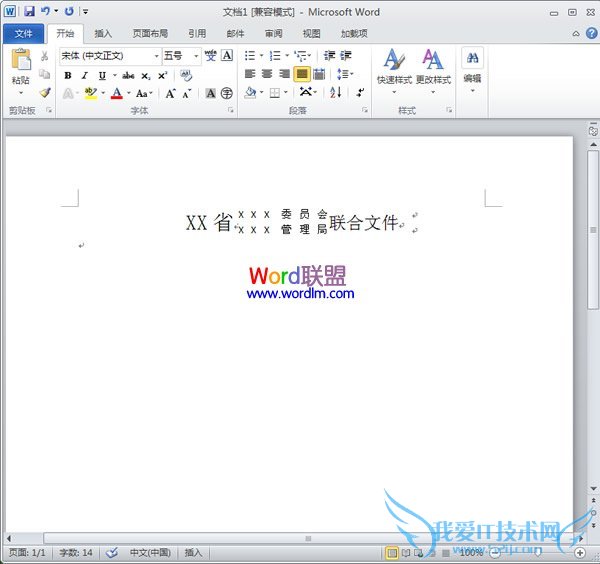Click the character border icon
This screenshot has width=600, height=564.
[227, 56]
